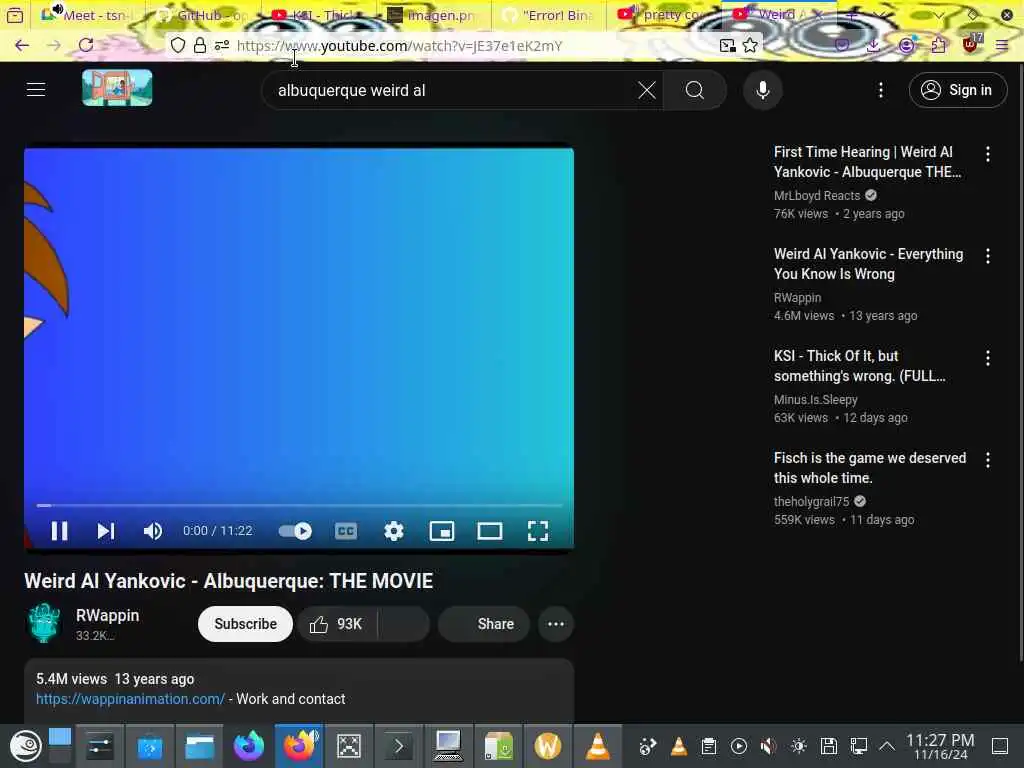Mute the video volume

[x=152, y=531]
